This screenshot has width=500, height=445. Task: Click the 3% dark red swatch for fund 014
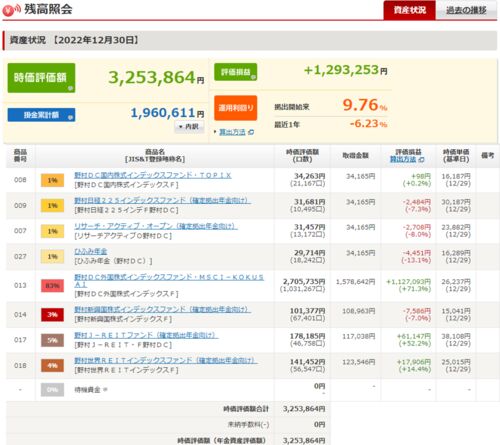pos(52,315)
